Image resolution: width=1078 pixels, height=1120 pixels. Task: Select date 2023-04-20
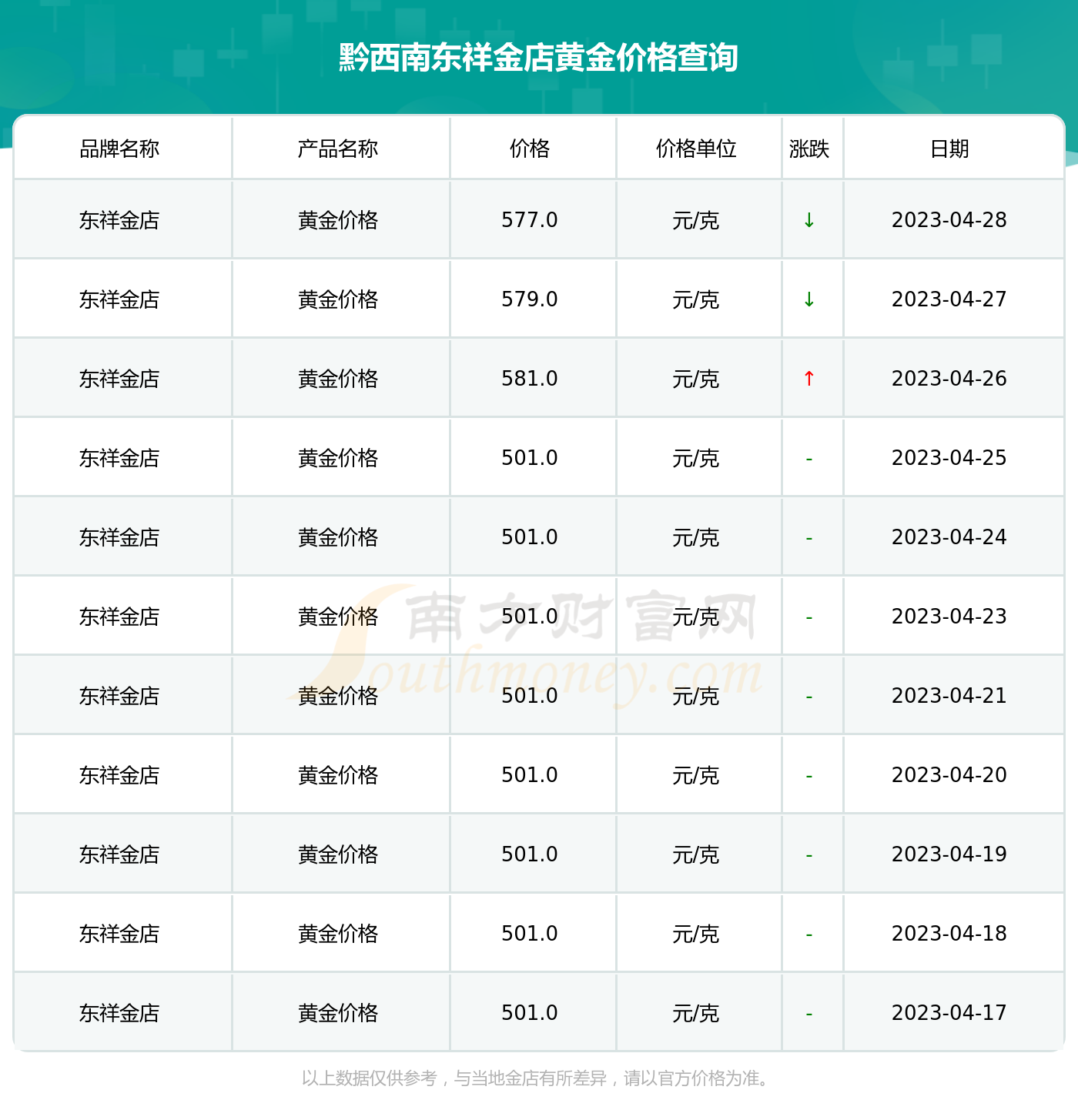pos(949,775)
